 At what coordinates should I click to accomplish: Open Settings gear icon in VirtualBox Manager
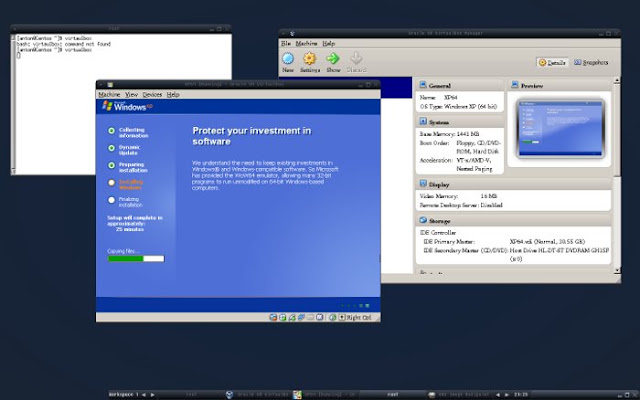click(309, 58)
